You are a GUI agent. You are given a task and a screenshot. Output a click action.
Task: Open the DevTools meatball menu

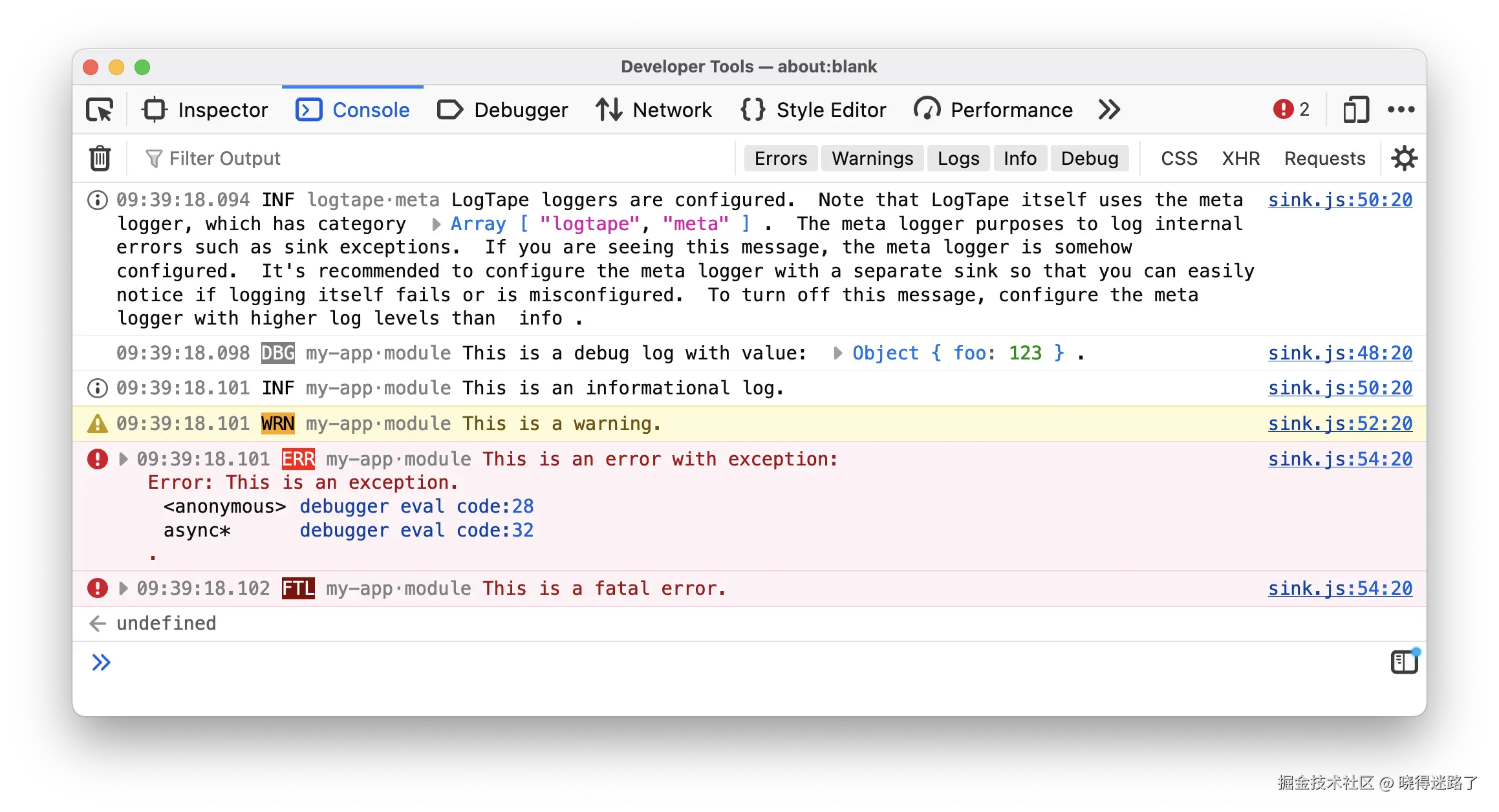(x=1401, y=109)
